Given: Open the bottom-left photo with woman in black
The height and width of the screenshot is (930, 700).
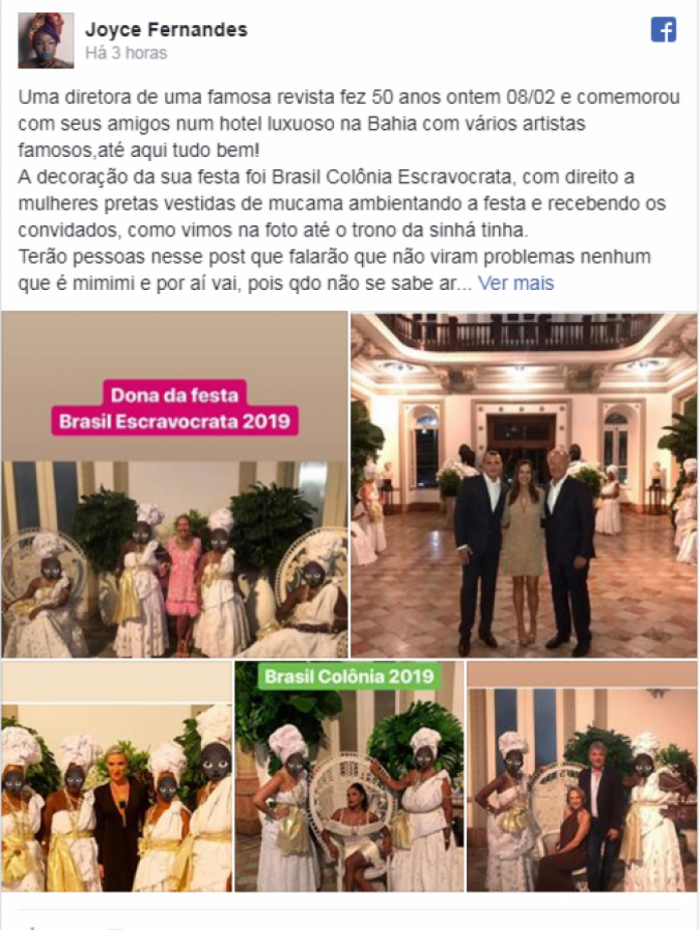Looking at the screenshot, I should tap(116, 776).
